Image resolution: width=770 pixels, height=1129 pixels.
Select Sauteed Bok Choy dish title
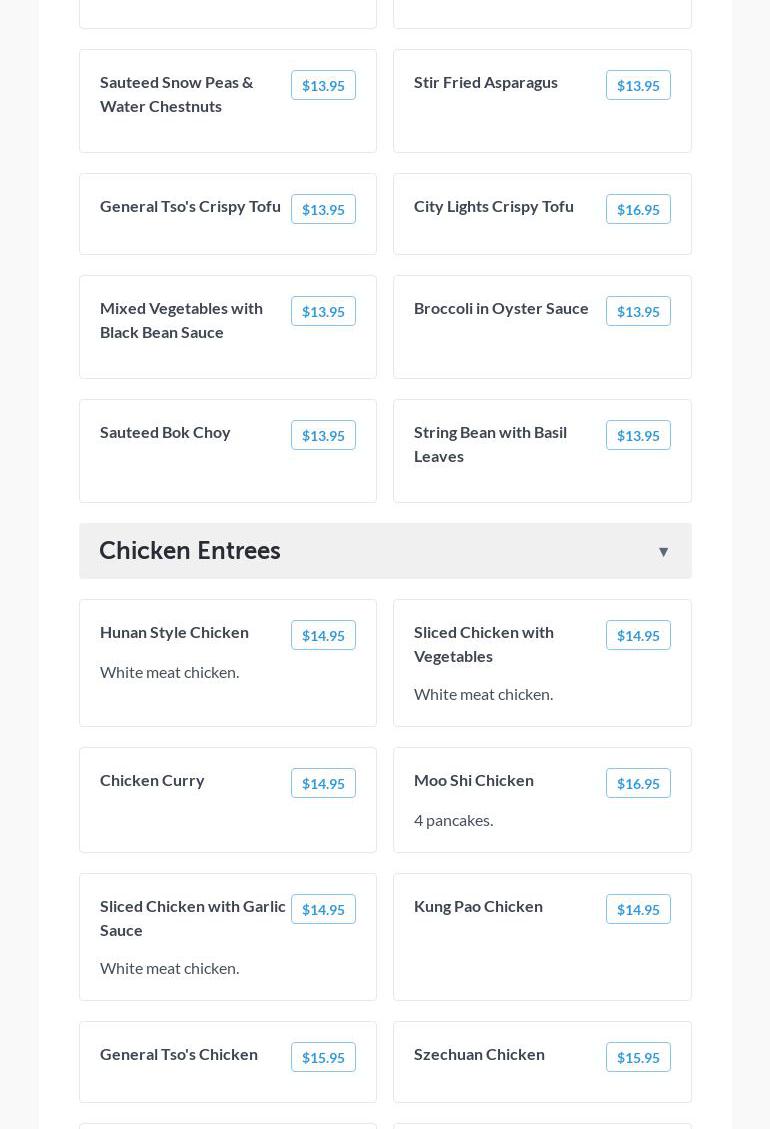coord(165,432)
